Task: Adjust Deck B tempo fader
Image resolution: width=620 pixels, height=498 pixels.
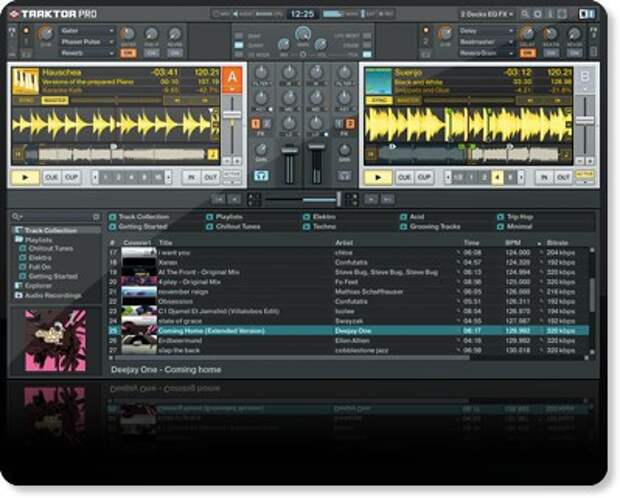Action: pyautogui.click(x=585, y=120)
